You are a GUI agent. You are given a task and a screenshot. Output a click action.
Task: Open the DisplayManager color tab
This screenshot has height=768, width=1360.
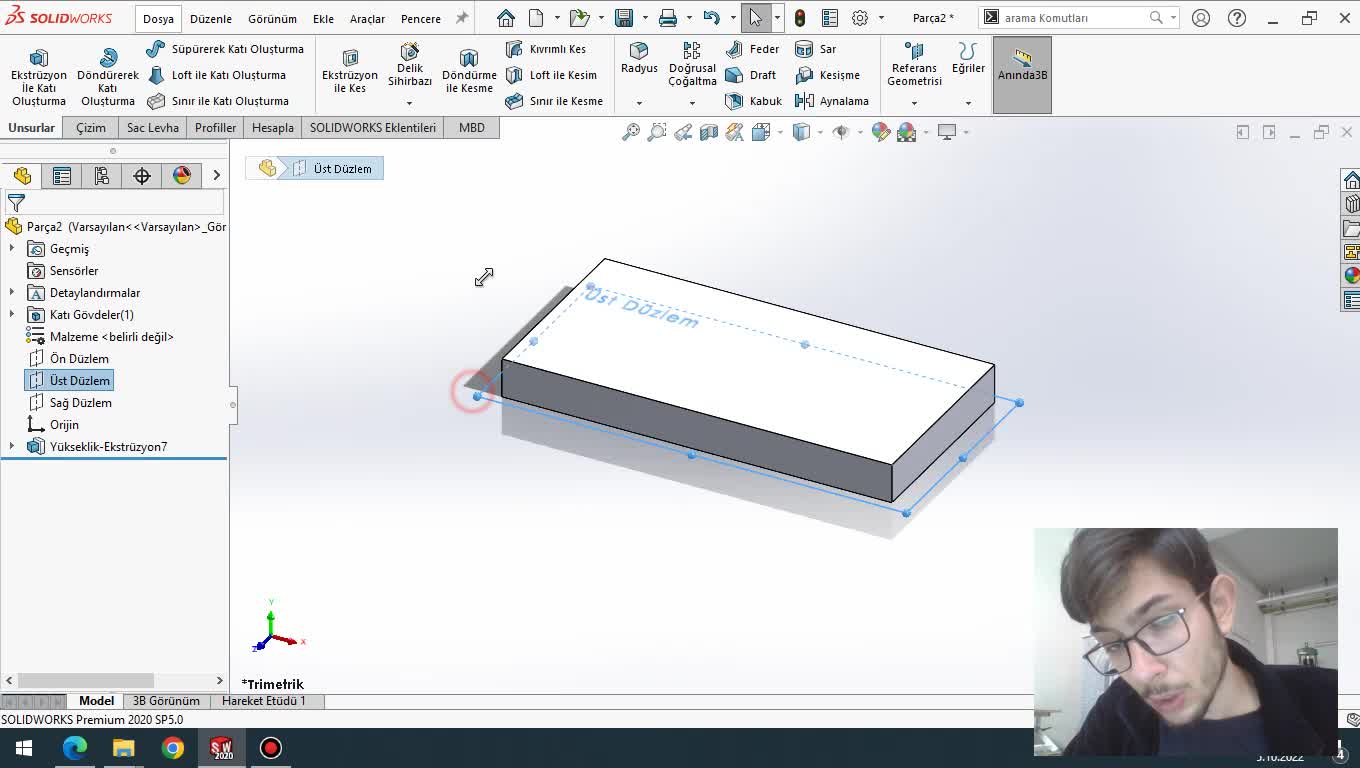coord(182,176)
